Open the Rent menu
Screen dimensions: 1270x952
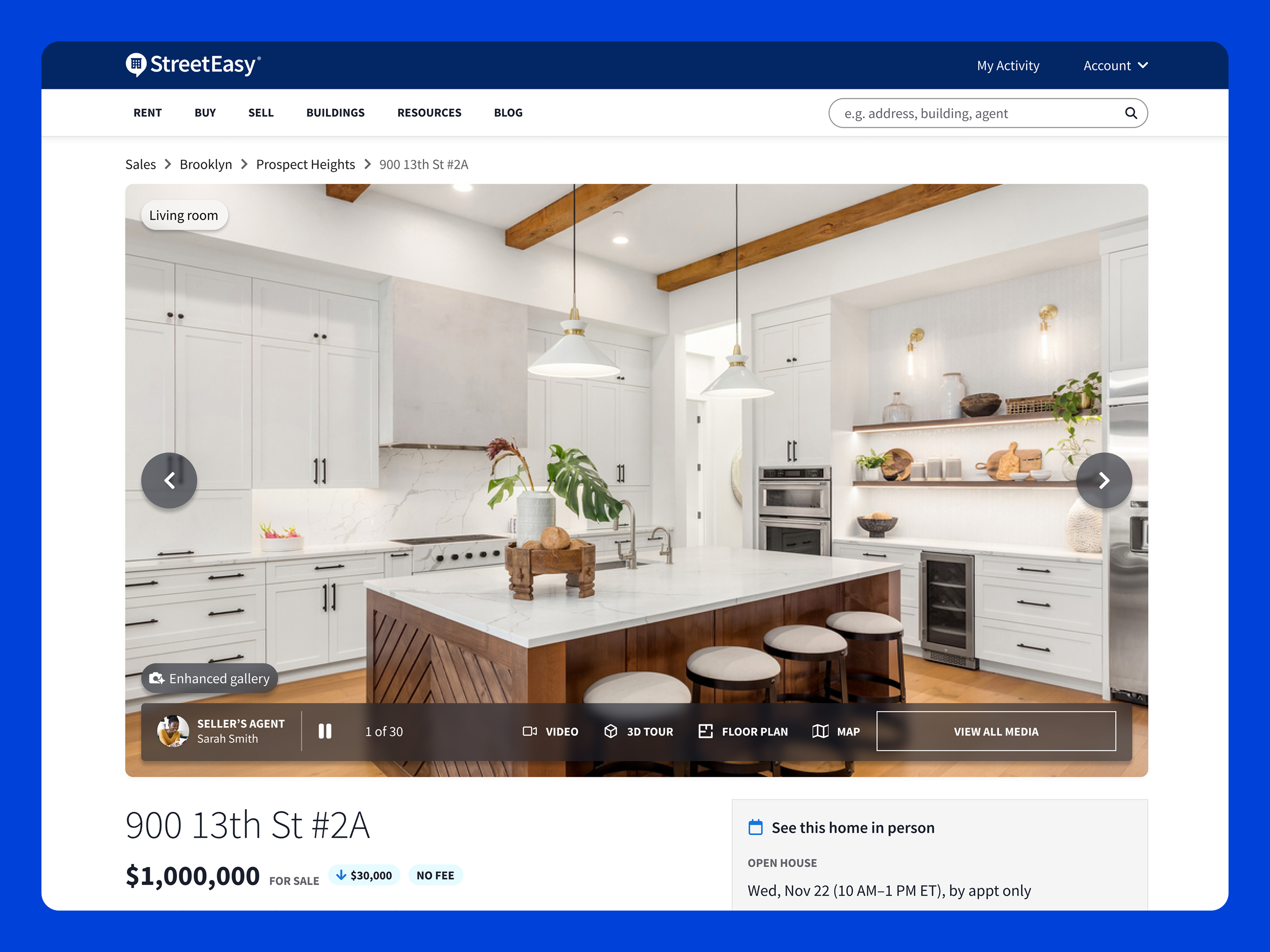148,112
